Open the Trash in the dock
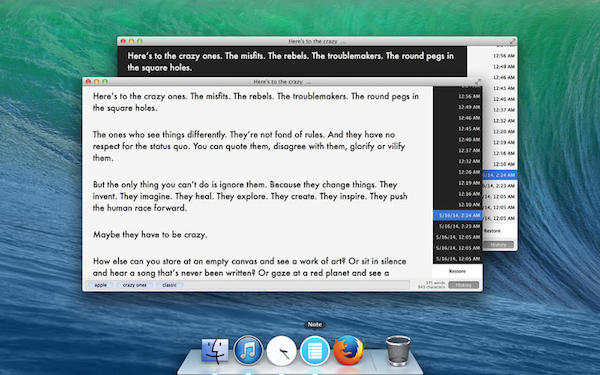600x375 pixels. [398, 351]
